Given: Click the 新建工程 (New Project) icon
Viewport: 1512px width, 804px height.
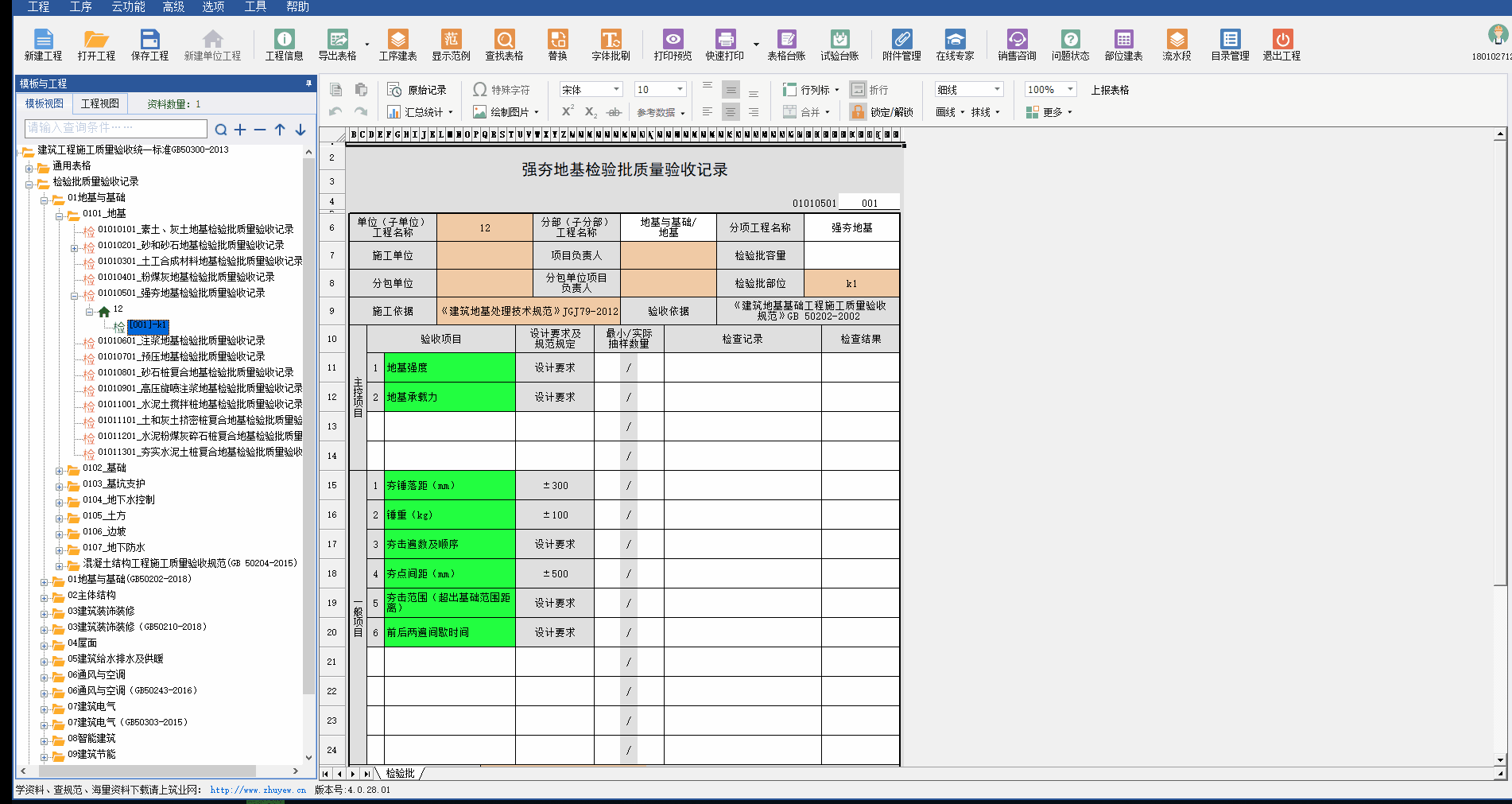Looking at the screenshot, I should coord(43,45).
